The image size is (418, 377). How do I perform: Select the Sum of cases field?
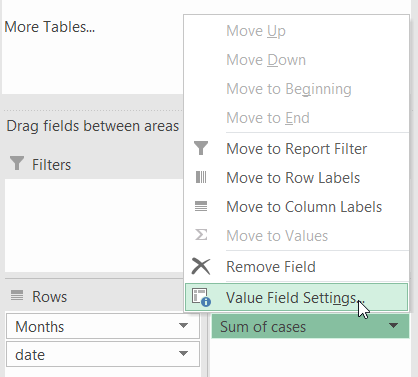(x=310, y=326)
